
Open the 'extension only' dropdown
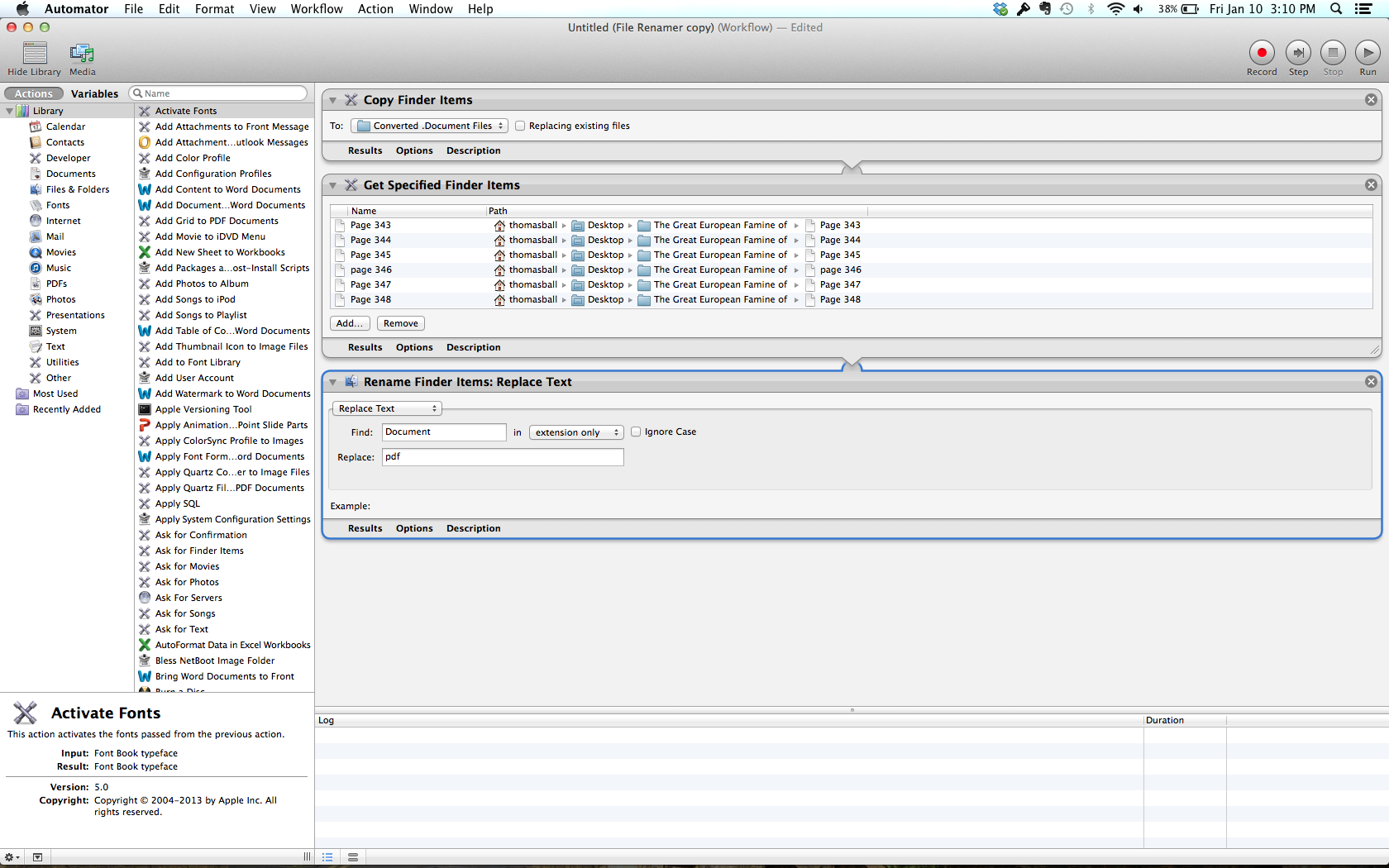pos(576,432)
